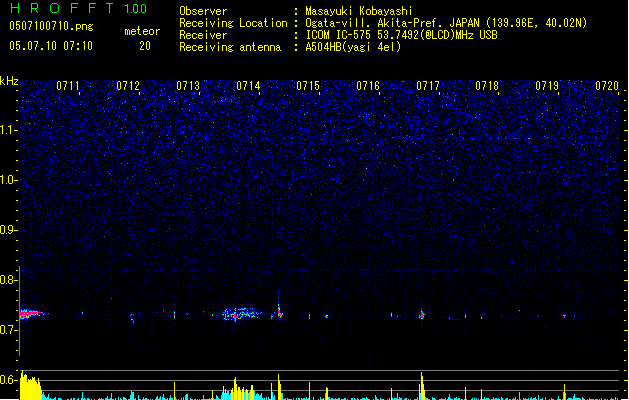This screenshot has height=400, width=629.
Task: Click the Observer label
Action: 203,11
